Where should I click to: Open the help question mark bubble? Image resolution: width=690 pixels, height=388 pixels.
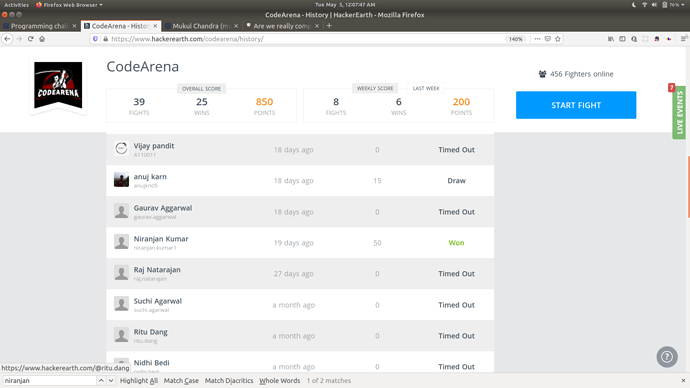click(x=667, y=357)
